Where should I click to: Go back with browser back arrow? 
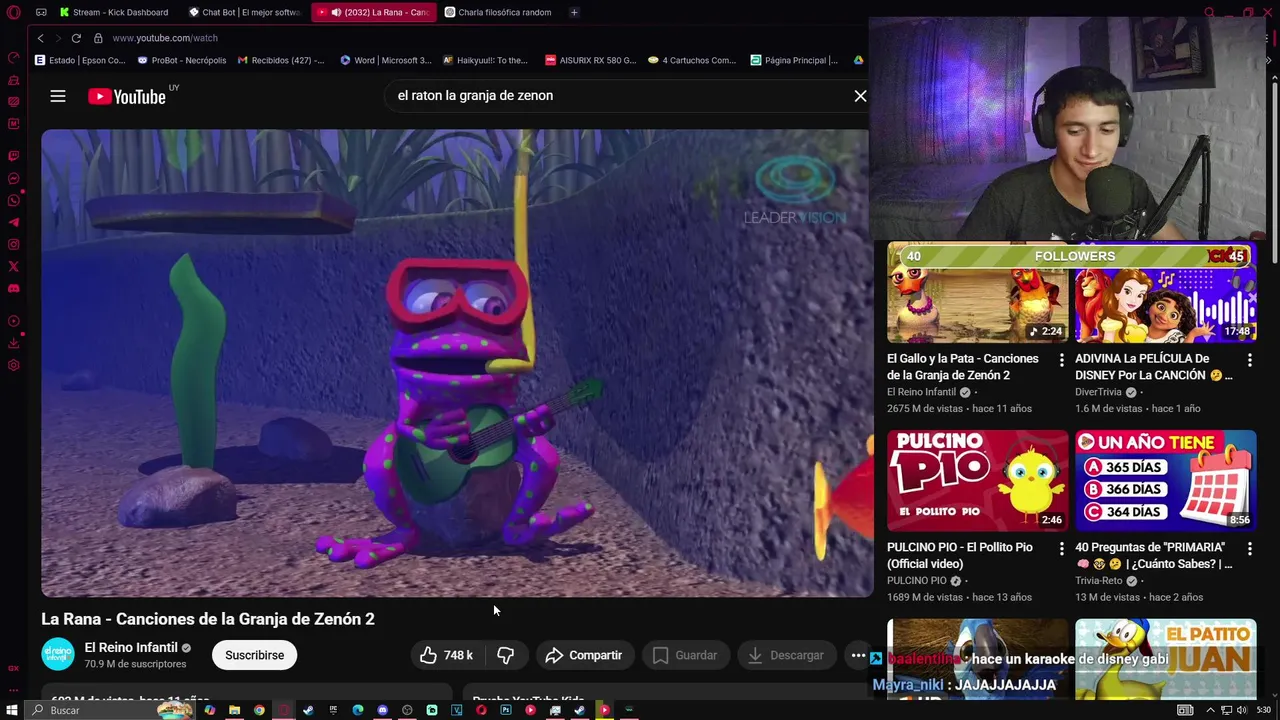[40, 38]
